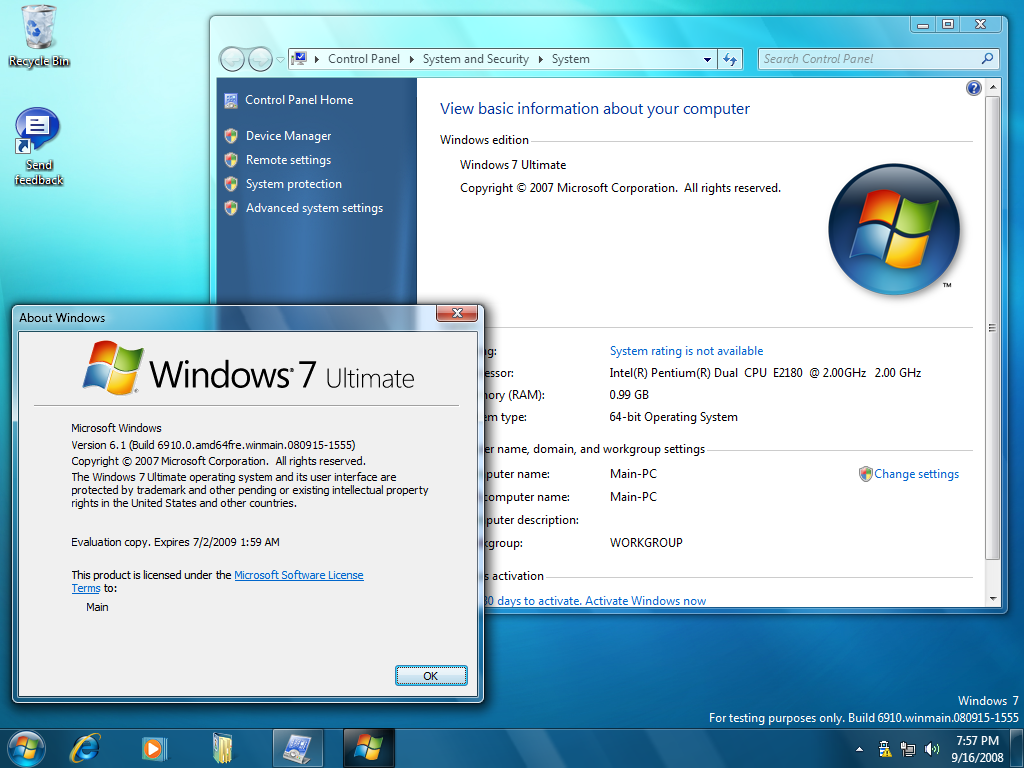
Task: Open the recent pages dropdown arrow
Action: click(x=281, y=59)
